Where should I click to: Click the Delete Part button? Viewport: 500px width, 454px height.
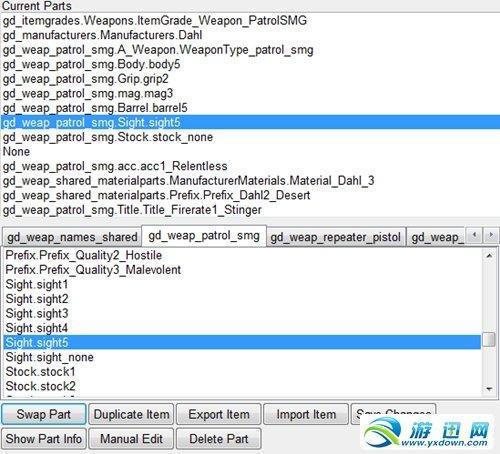[x=219, y=439]
